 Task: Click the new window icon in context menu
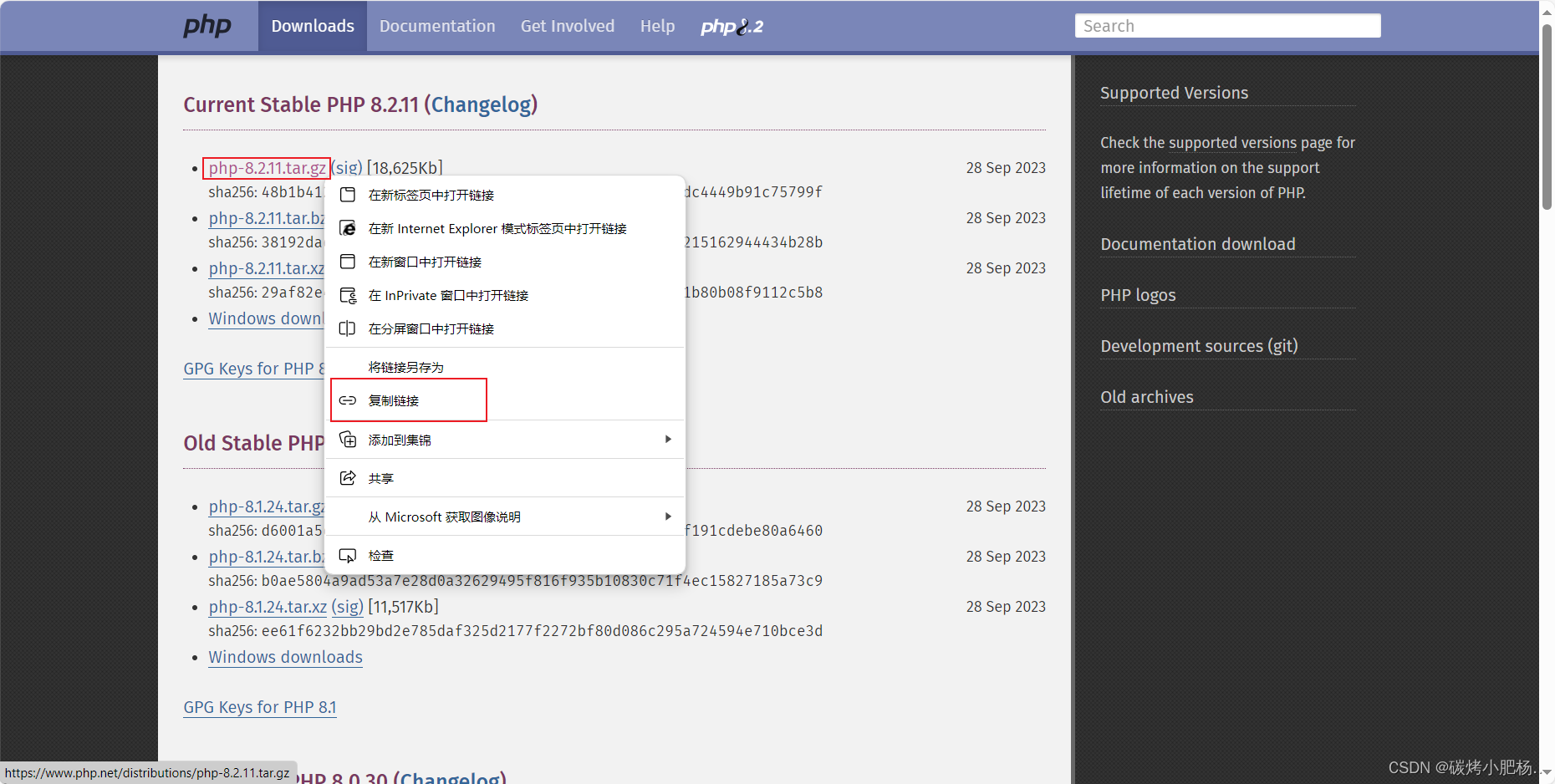348,262
